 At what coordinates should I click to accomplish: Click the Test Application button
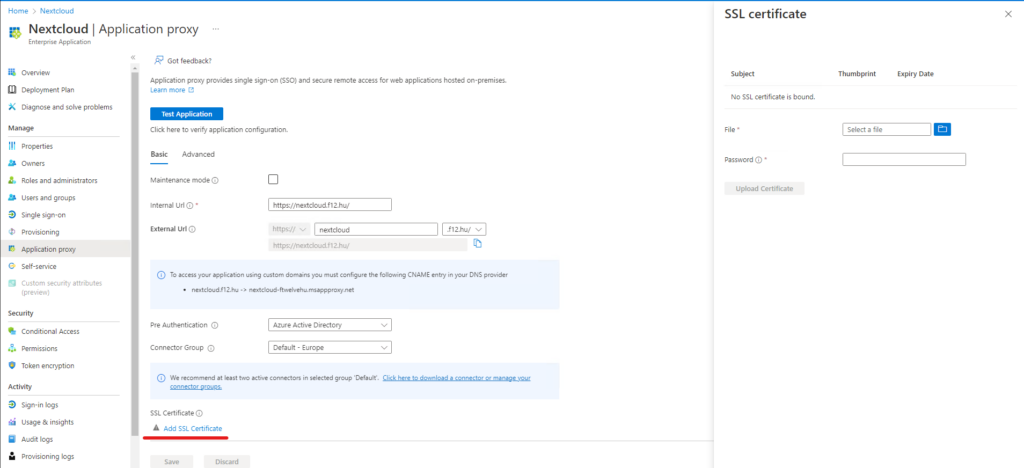[187, 114]
